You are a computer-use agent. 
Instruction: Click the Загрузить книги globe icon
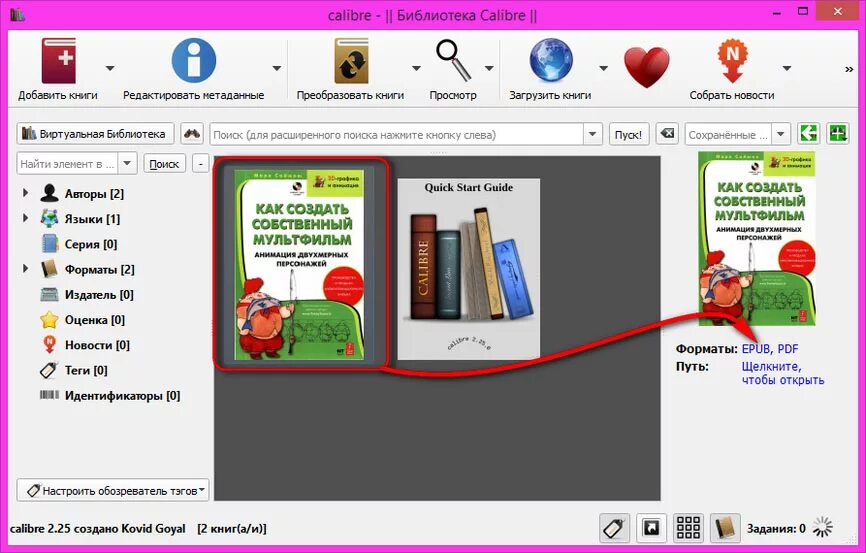tap(551, 60)
